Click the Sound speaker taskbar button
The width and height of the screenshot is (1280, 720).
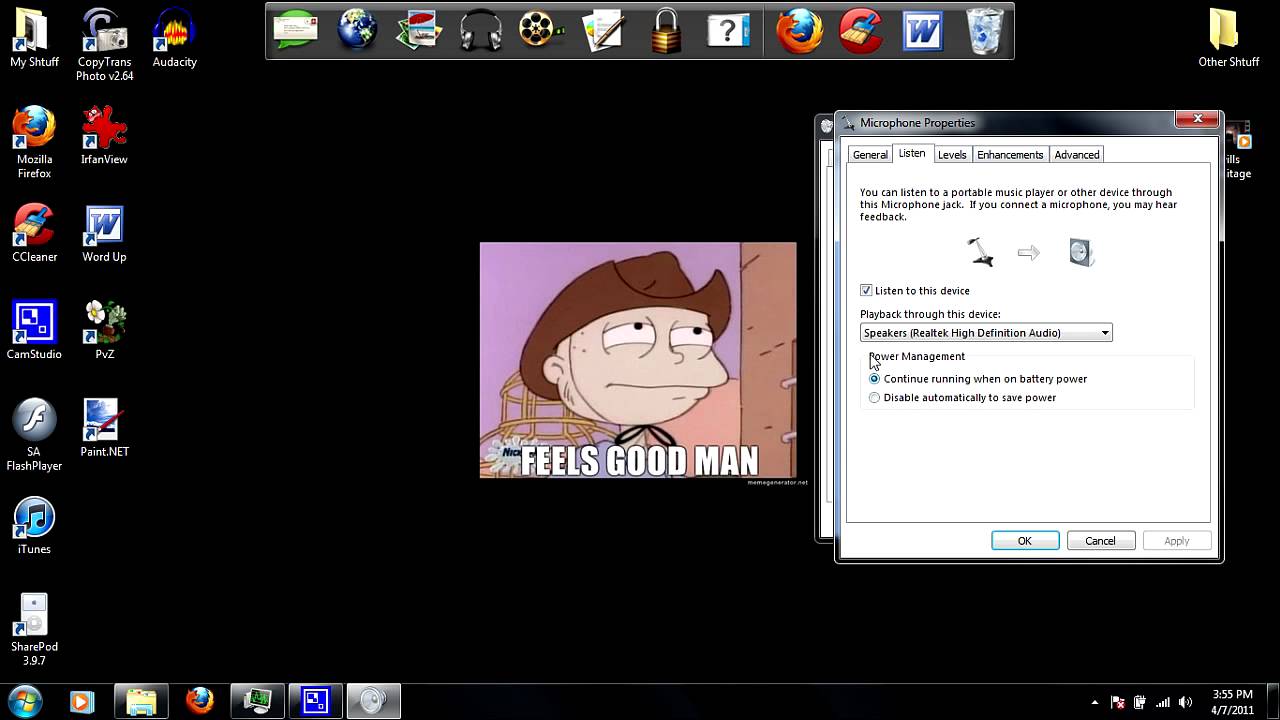pos(373,702)
